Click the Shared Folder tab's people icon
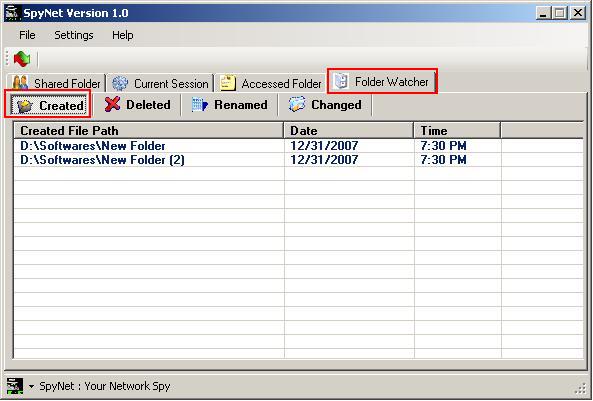This screenshot has height=401, width=593. click(x=20, y=83)
